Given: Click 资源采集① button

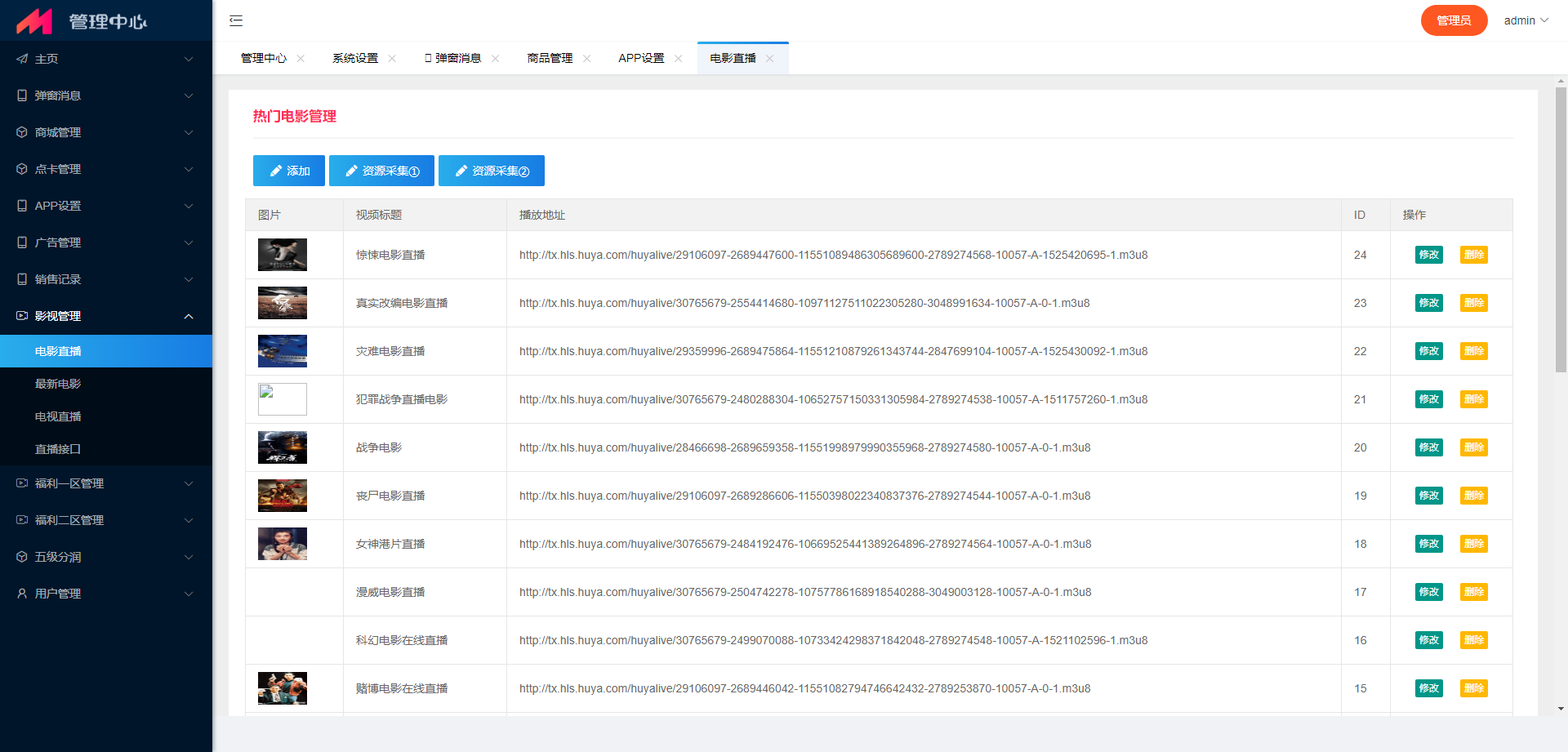Looking at the screenshot, I should click(381, 171).
